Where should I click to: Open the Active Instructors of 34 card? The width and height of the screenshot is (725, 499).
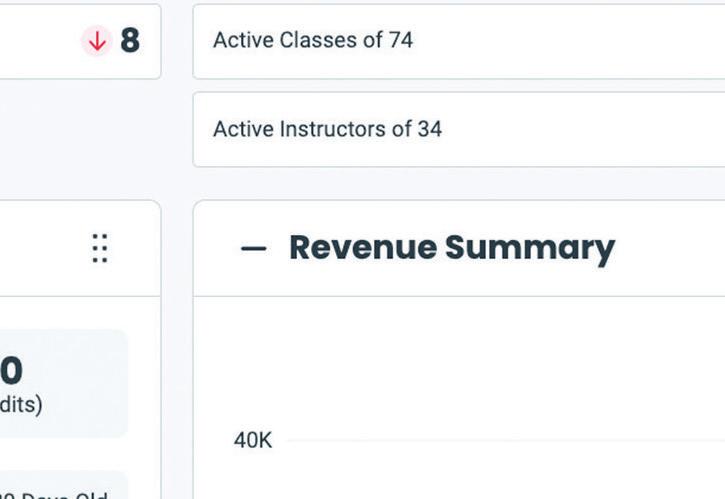pyautogui.click(x=458, y=129)
